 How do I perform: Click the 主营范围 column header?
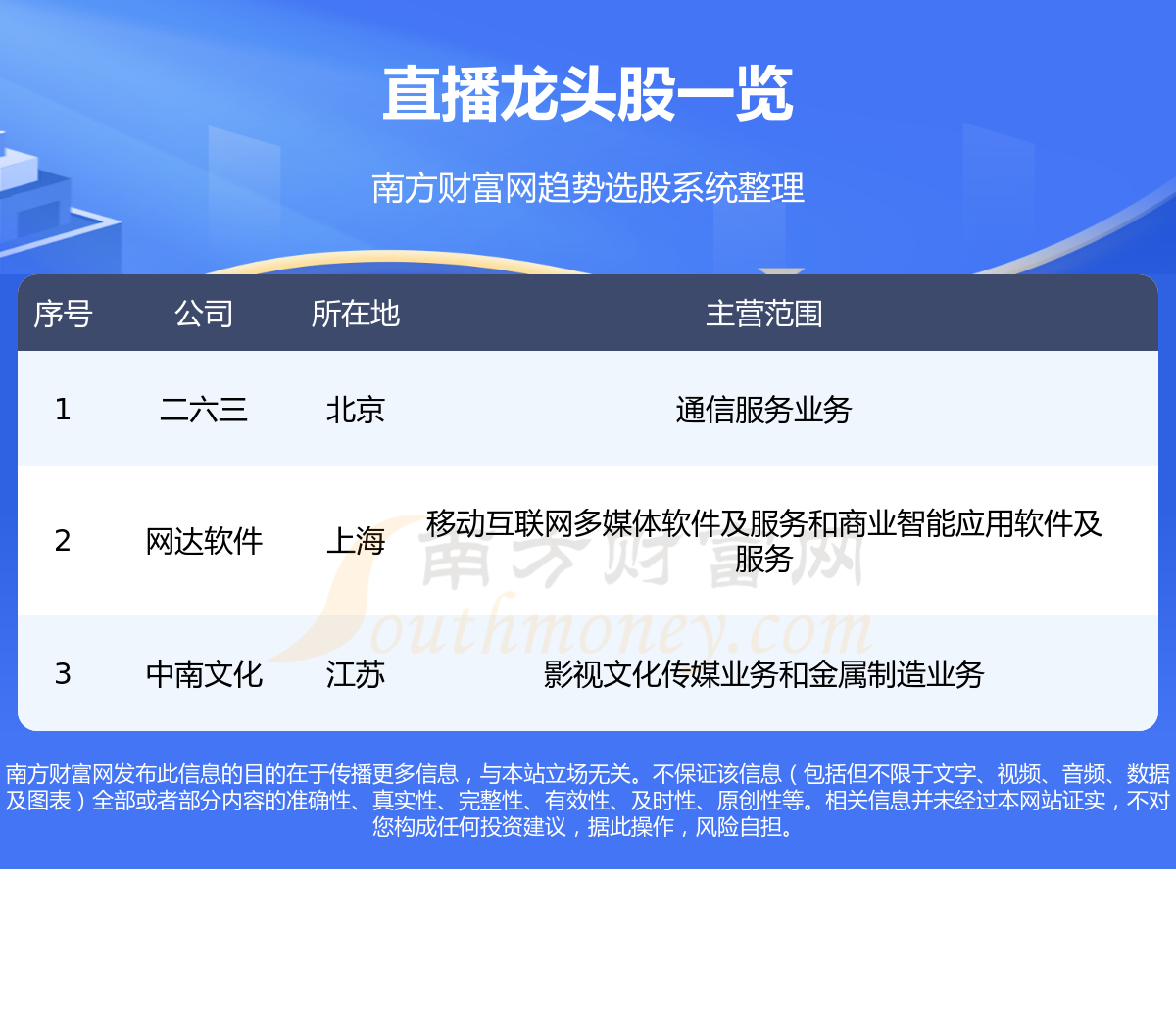pos(764,314)
